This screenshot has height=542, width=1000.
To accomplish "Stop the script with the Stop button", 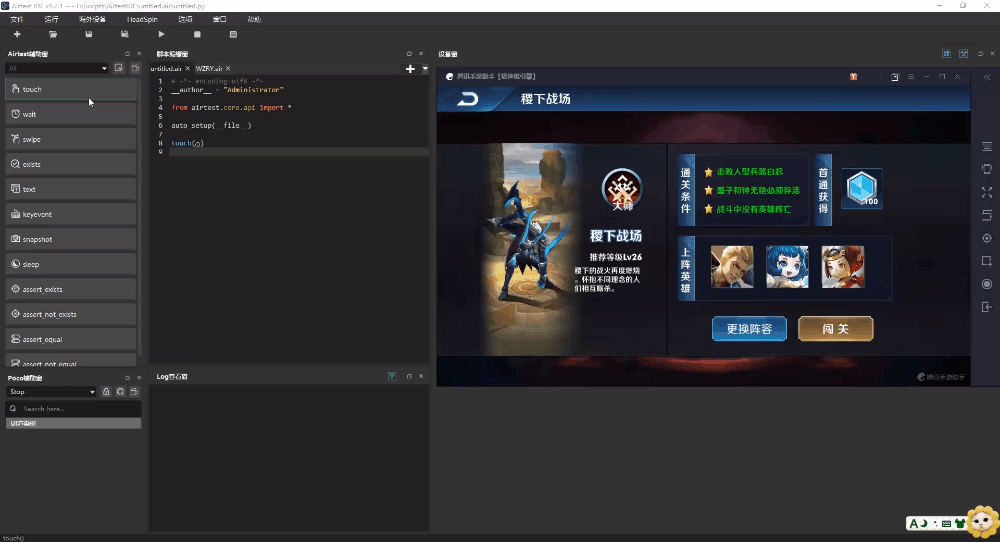I will tap(197, 34).
